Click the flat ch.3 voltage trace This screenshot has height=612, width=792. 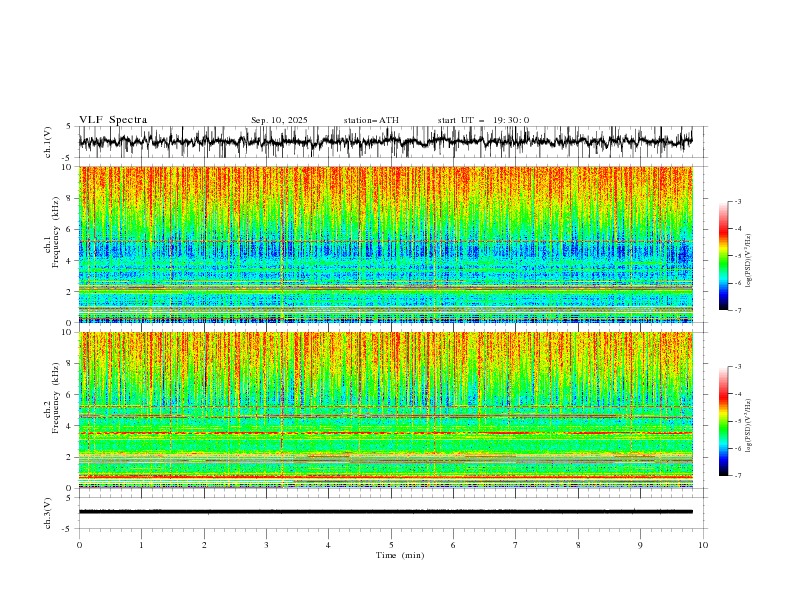tap(385, 512)
